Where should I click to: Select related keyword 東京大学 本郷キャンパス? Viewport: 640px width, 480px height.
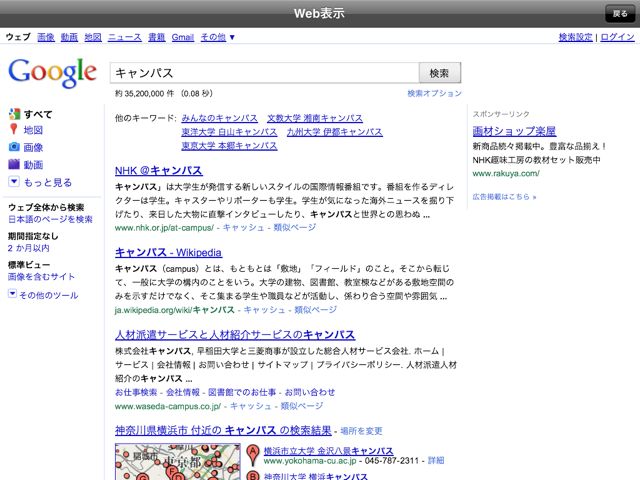(229, 146)
